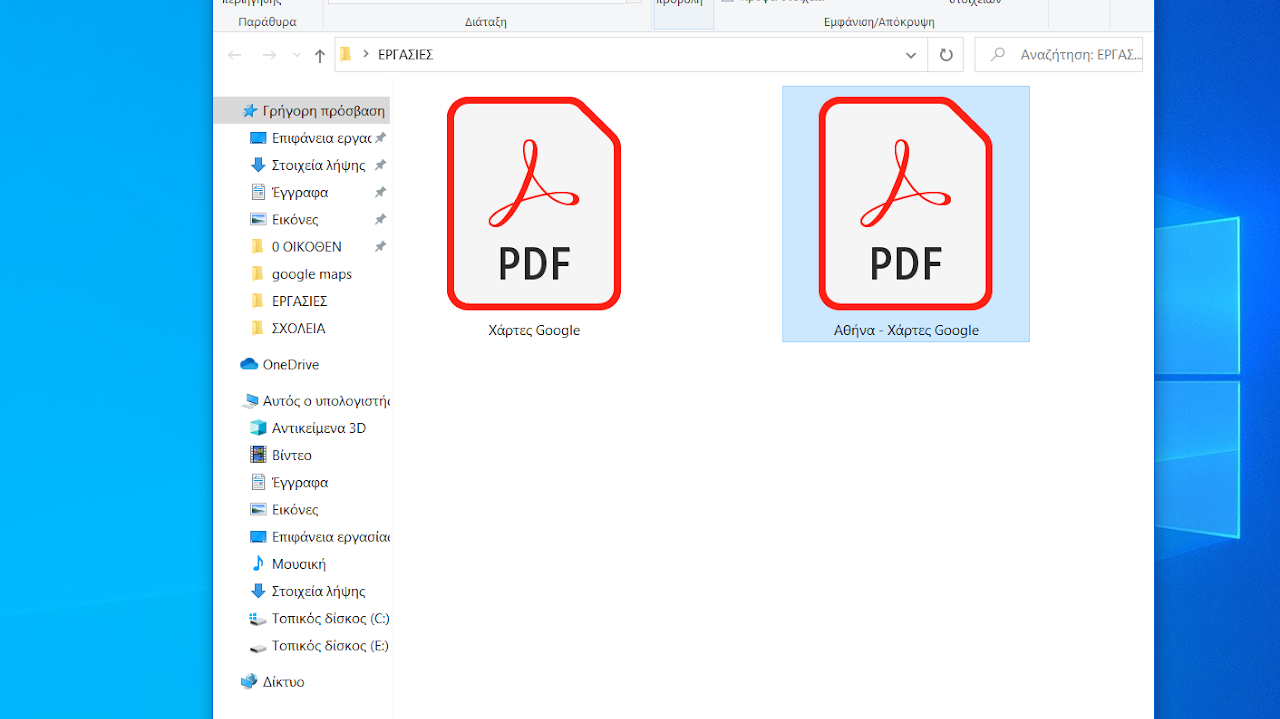Open the Μουσική folder
This screenshot has height=719, width=1280.
tap(288, 564)
